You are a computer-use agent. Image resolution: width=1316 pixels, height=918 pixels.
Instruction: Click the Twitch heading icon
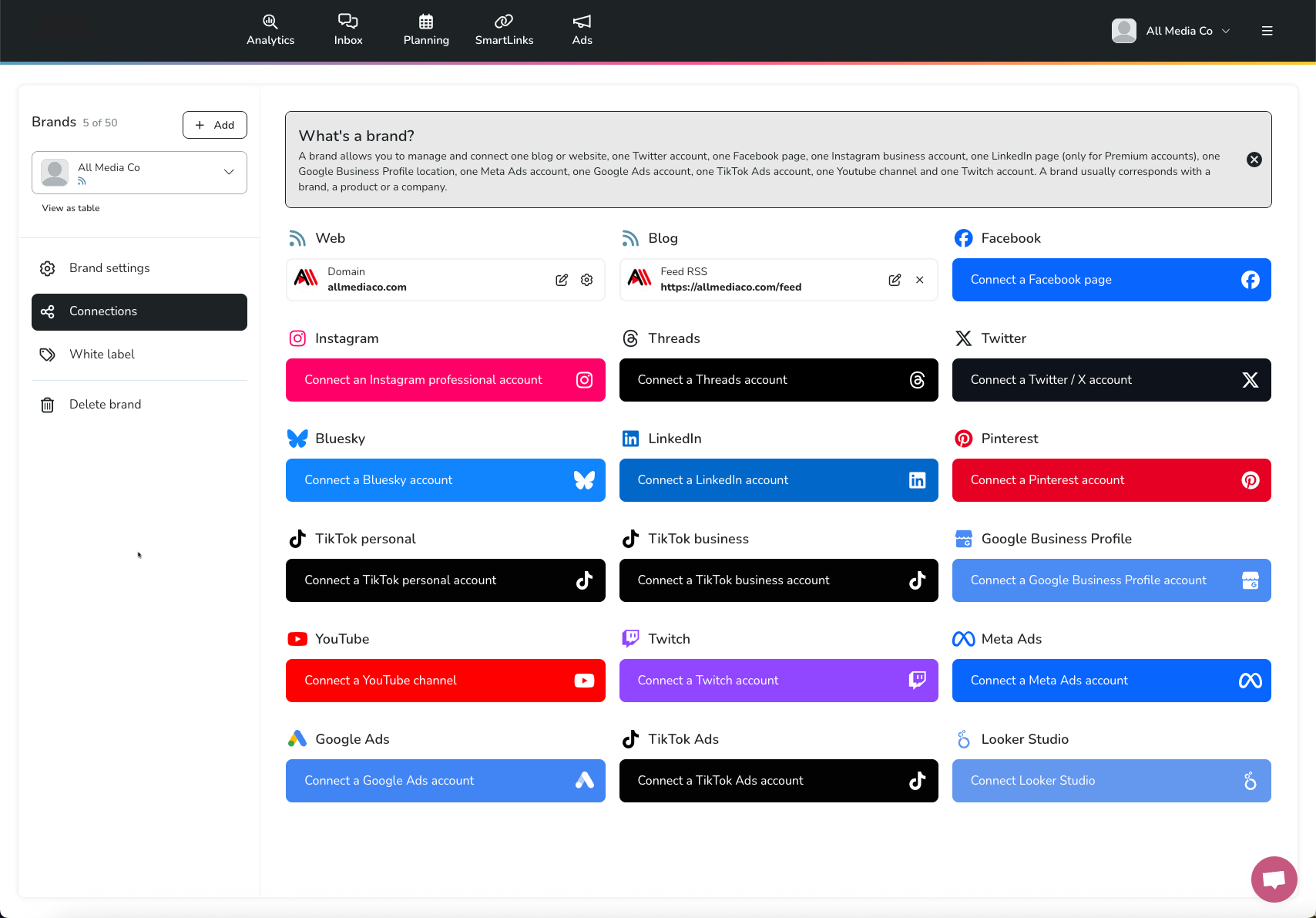pos(630,638)
